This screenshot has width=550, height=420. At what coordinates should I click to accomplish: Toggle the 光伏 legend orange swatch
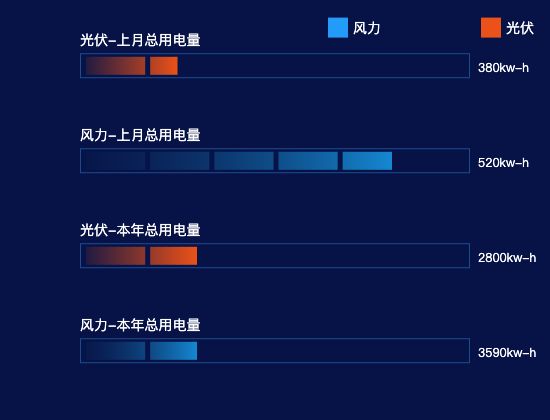(491, 27)
